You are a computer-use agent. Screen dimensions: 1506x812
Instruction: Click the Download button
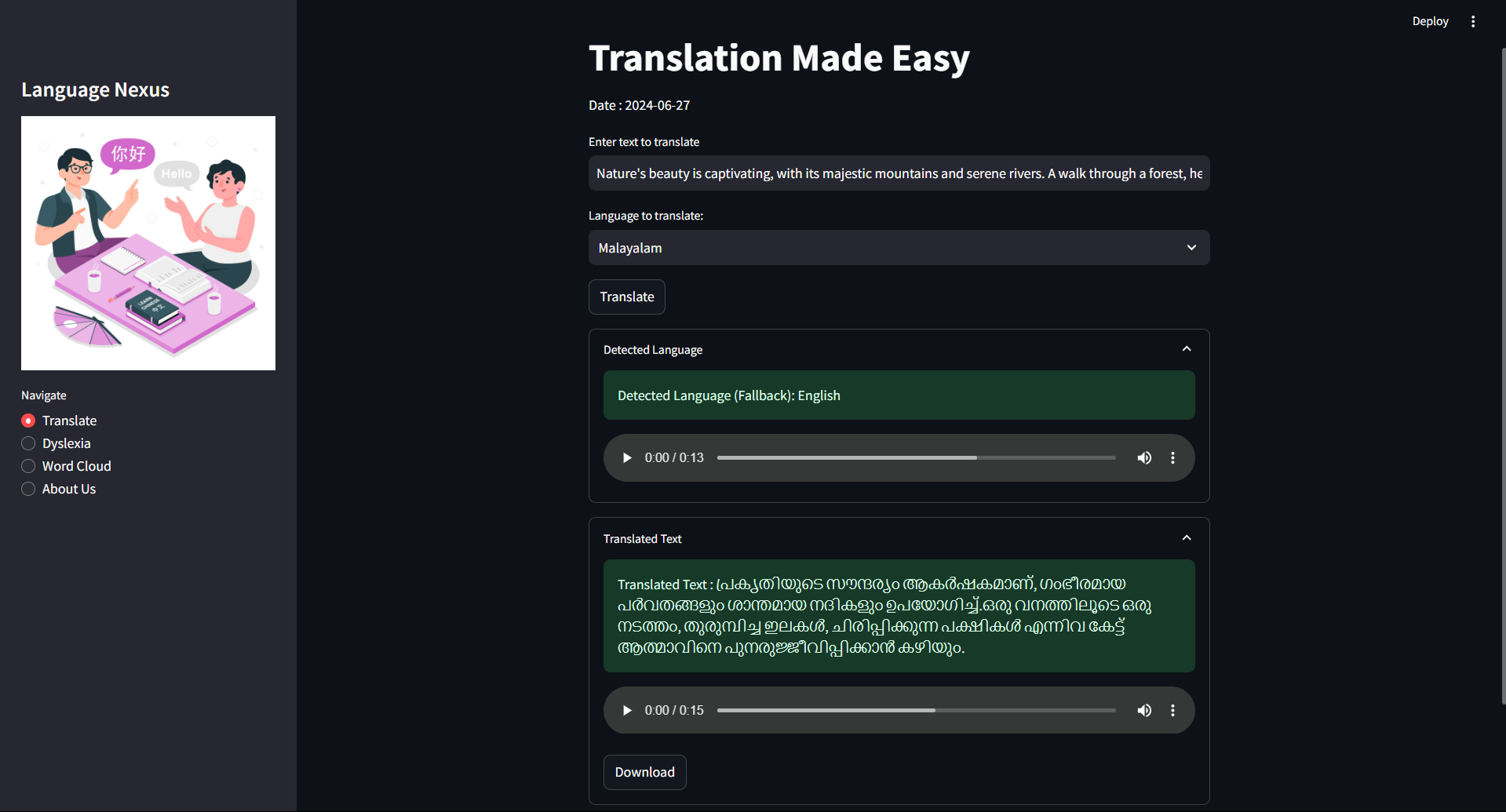pyautogui.click(x=645, y=773)
